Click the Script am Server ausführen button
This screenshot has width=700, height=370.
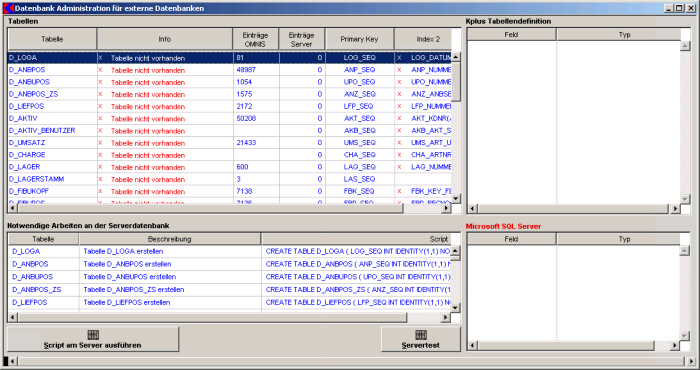coord(93,339)
